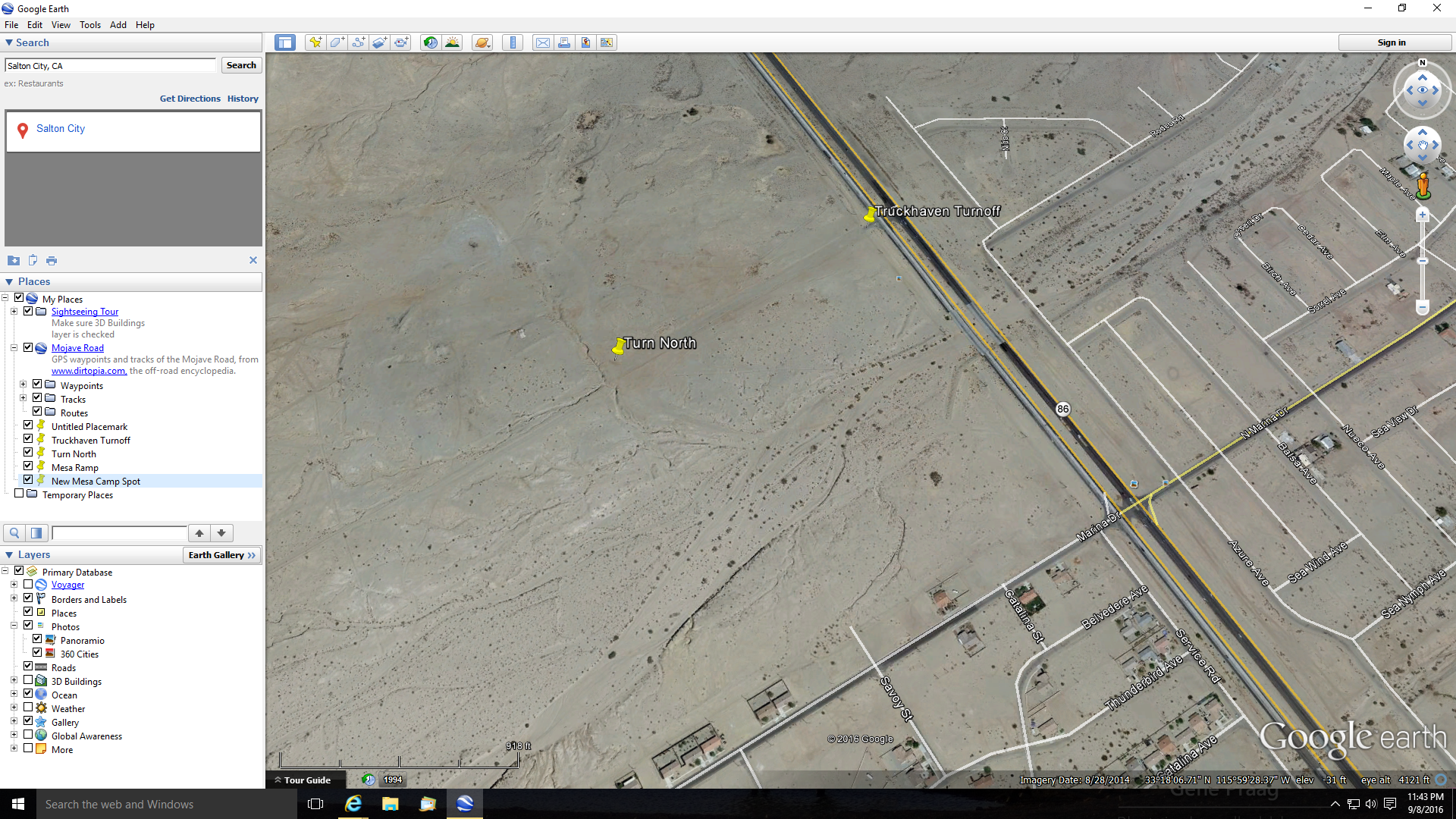Click the Get Directions link
This screenshot has width=1456, height=819.
(190, 99)
